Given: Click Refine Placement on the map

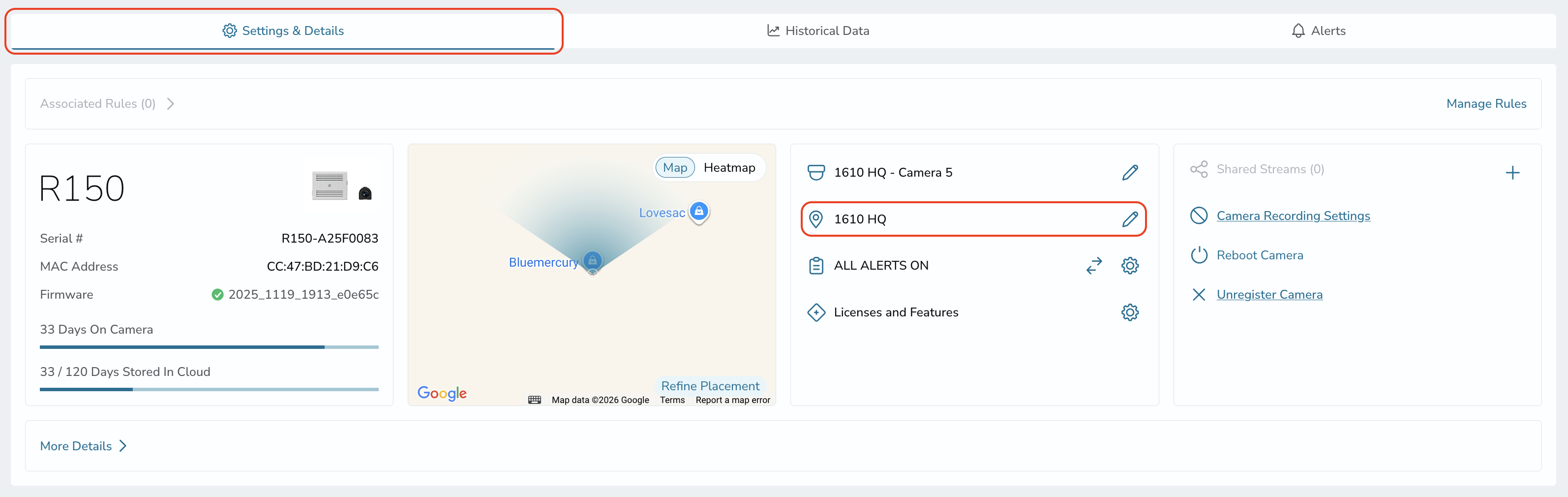Looking at the screenshot, I should click(710, 385).
